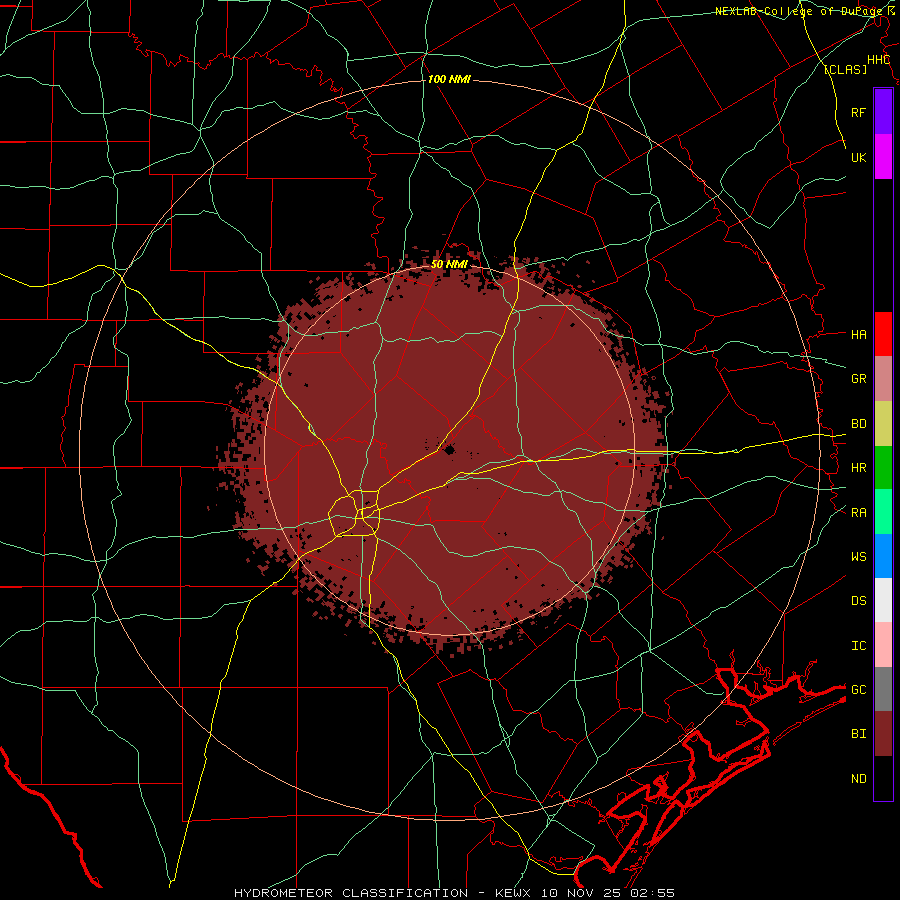The height and width of the screenshot is (900, 900).
Task: Click the RA light-green legend swatch
Action: tap(883, 511)
